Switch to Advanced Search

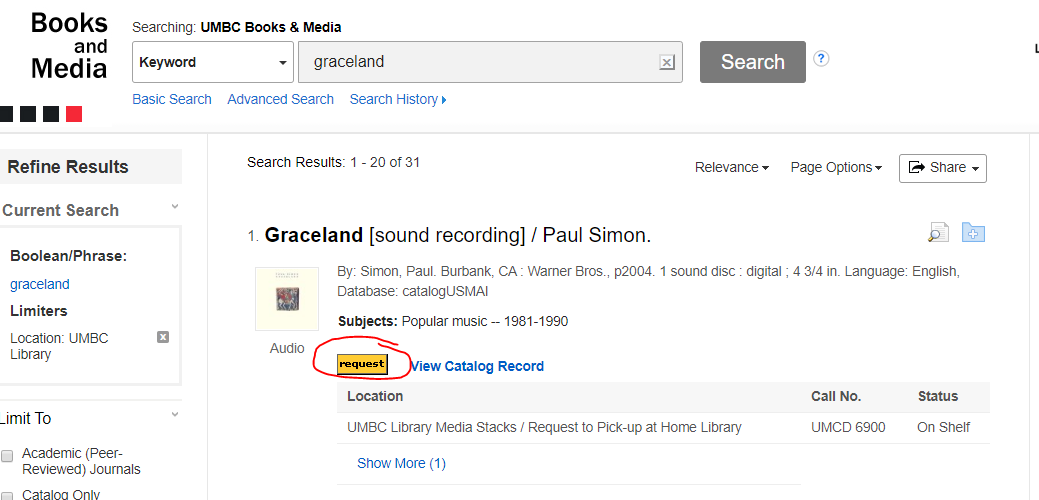280,99
